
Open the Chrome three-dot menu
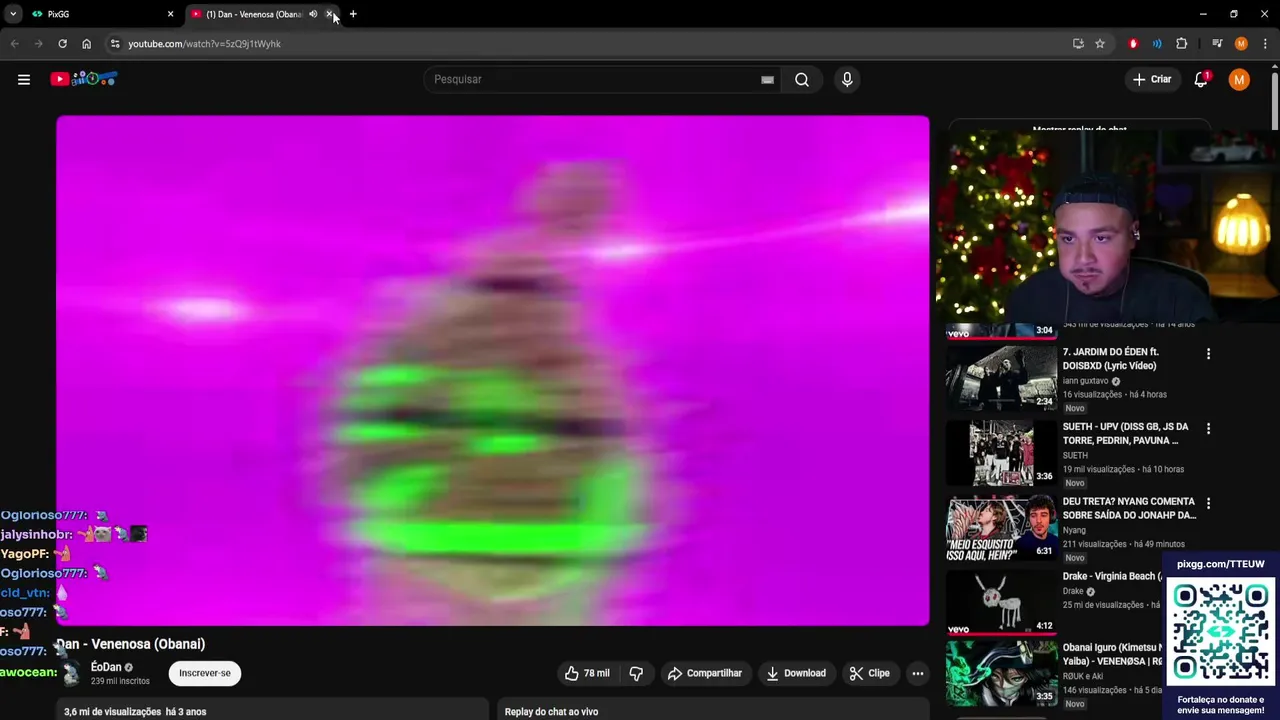(1265, 44)
